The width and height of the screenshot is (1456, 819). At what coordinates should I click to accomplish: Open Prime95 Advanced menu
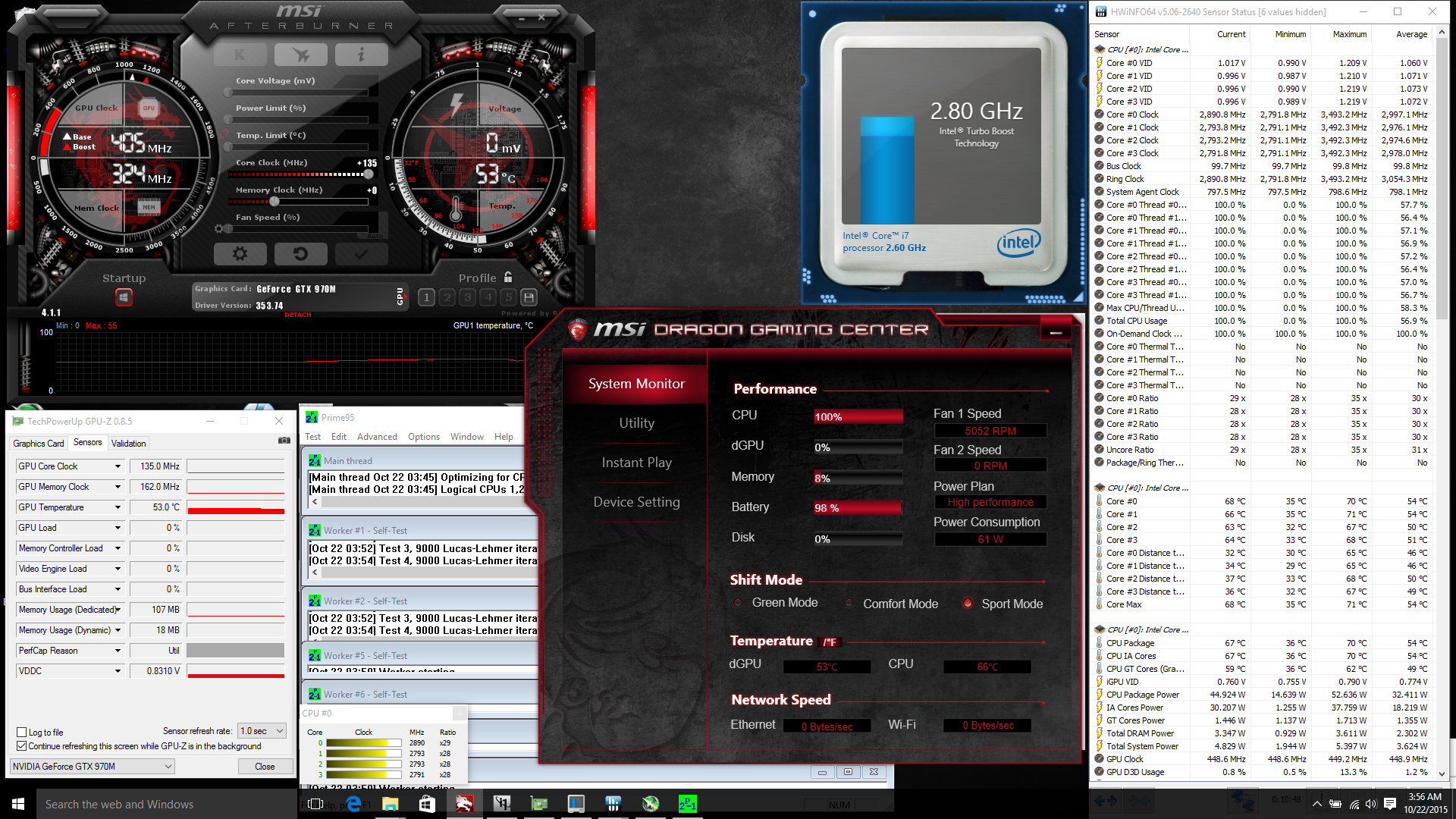pyautogui.click(x=377, y=437)
